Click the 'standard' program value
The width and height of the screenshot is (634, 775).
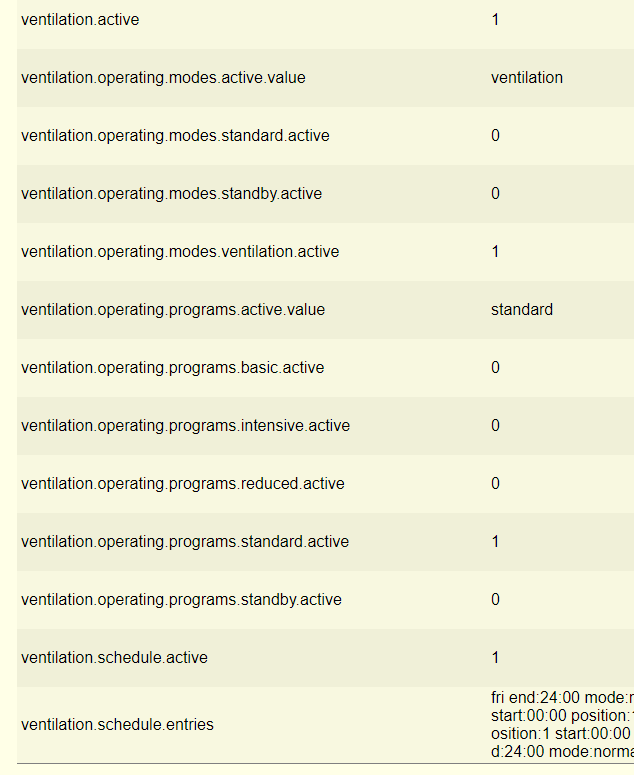click(x=522, y=310)
